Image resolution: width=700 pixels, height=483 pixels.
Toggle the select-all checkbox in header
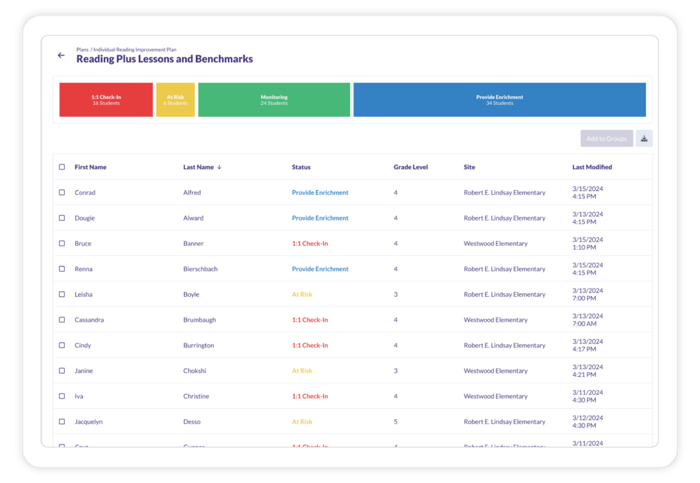[62, 167]
